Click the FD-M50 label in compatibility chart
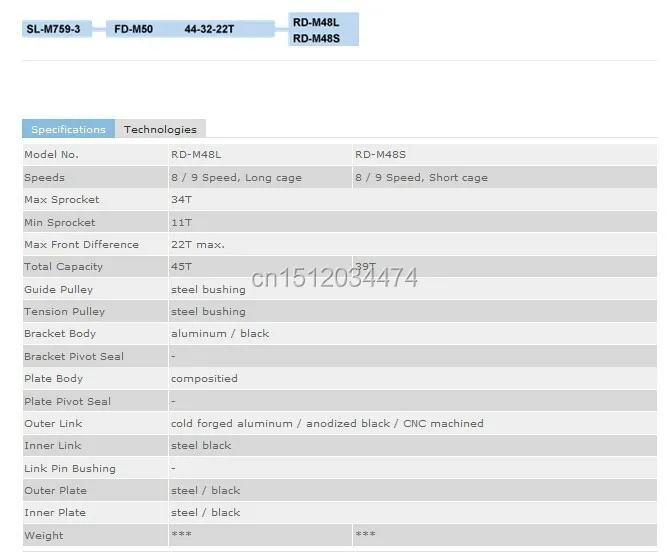Viewport: 667px width, 552px height. pyautogui.click(x=134, y=29)
